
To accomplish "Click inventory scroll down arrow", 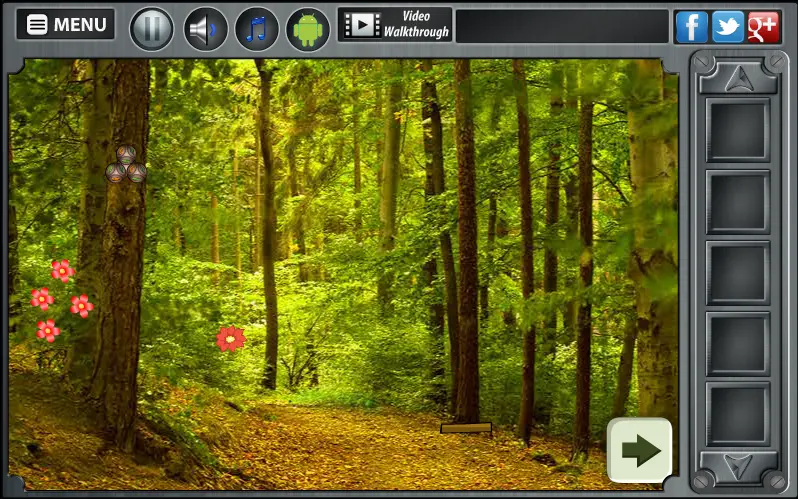I will pyautogui.click(x=738, y=466).
